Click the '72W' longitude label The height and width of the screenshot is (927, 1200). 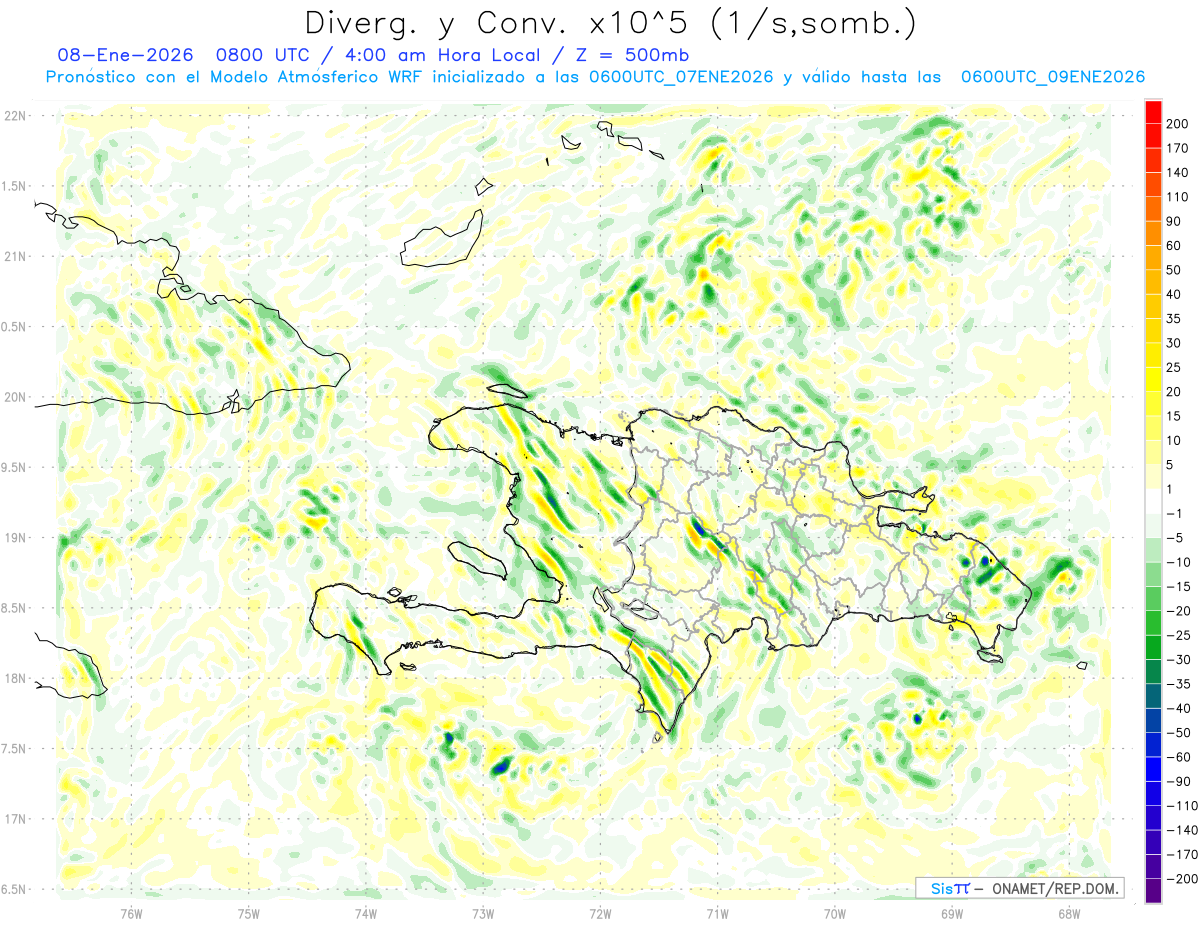(600, 914)
